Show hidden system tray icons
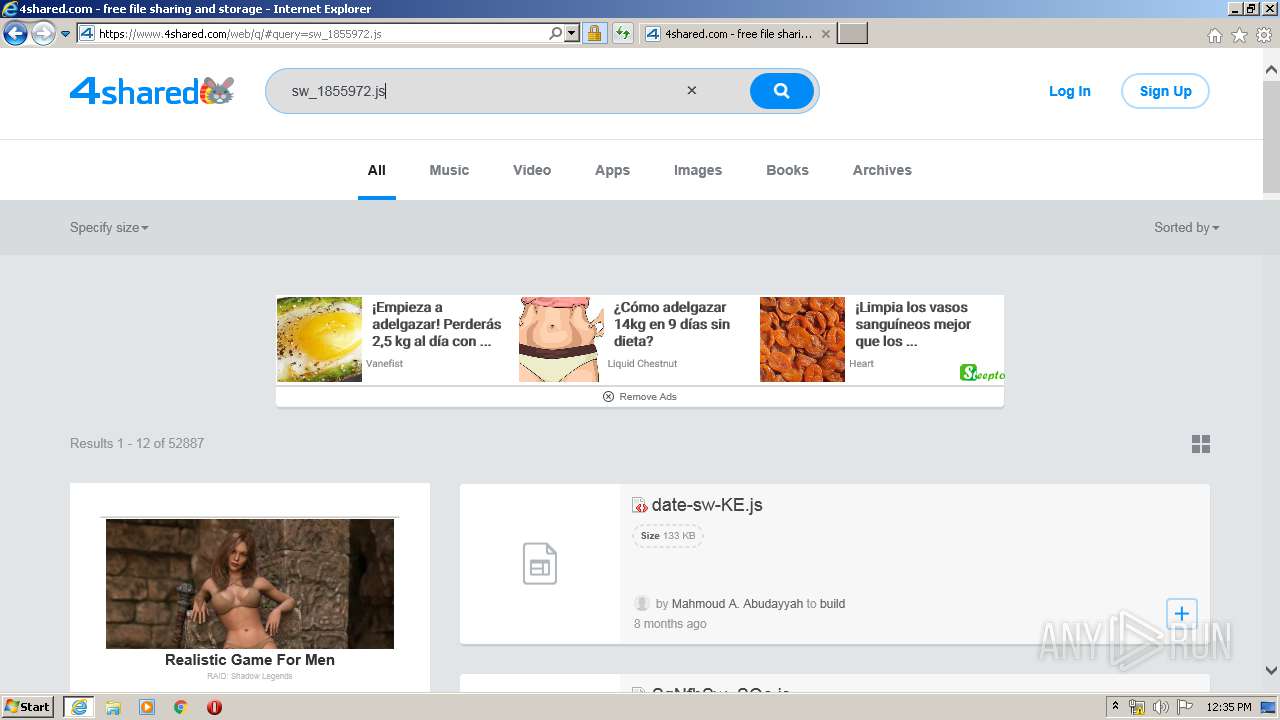Viewport: 1280px width, 720px height. pos(1115,707)
